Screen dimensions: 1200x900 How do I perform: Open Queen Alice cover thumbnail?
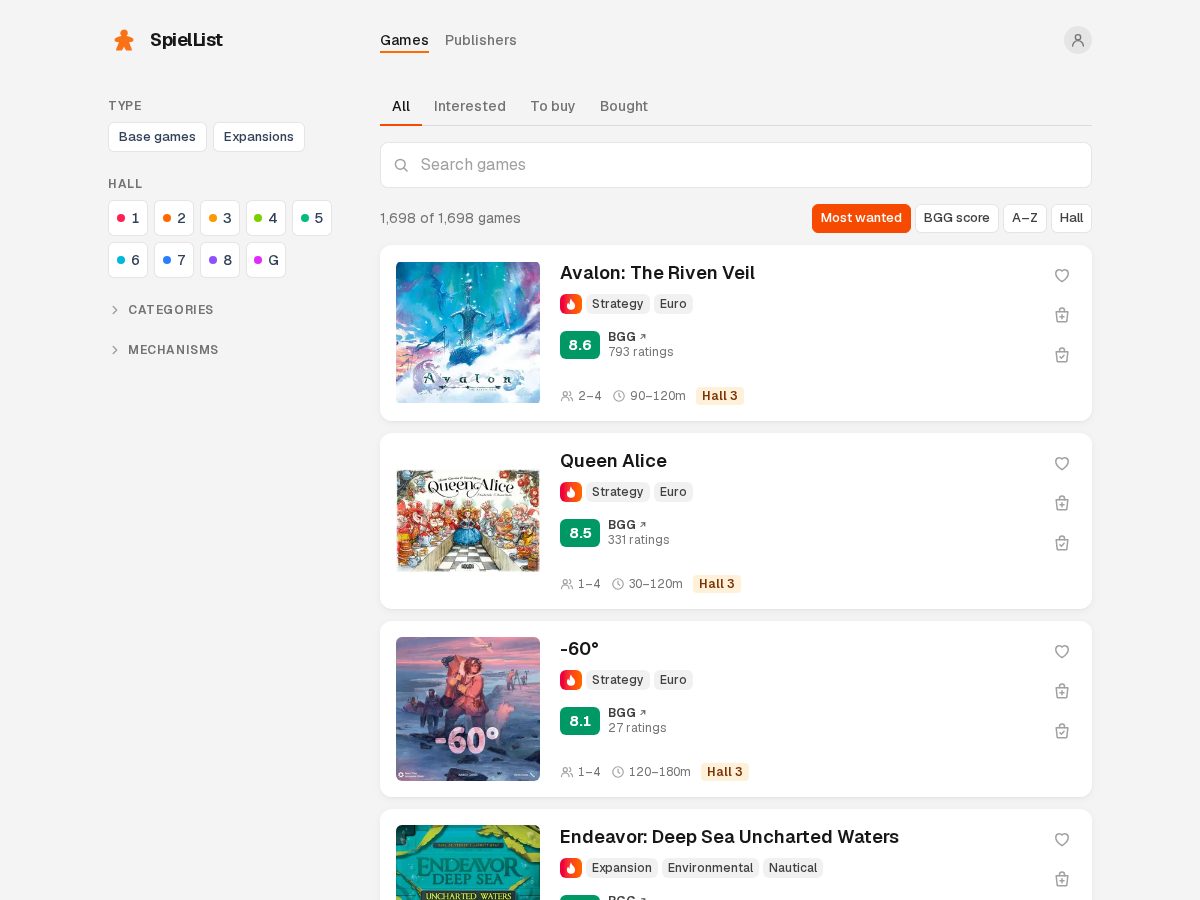468,521
